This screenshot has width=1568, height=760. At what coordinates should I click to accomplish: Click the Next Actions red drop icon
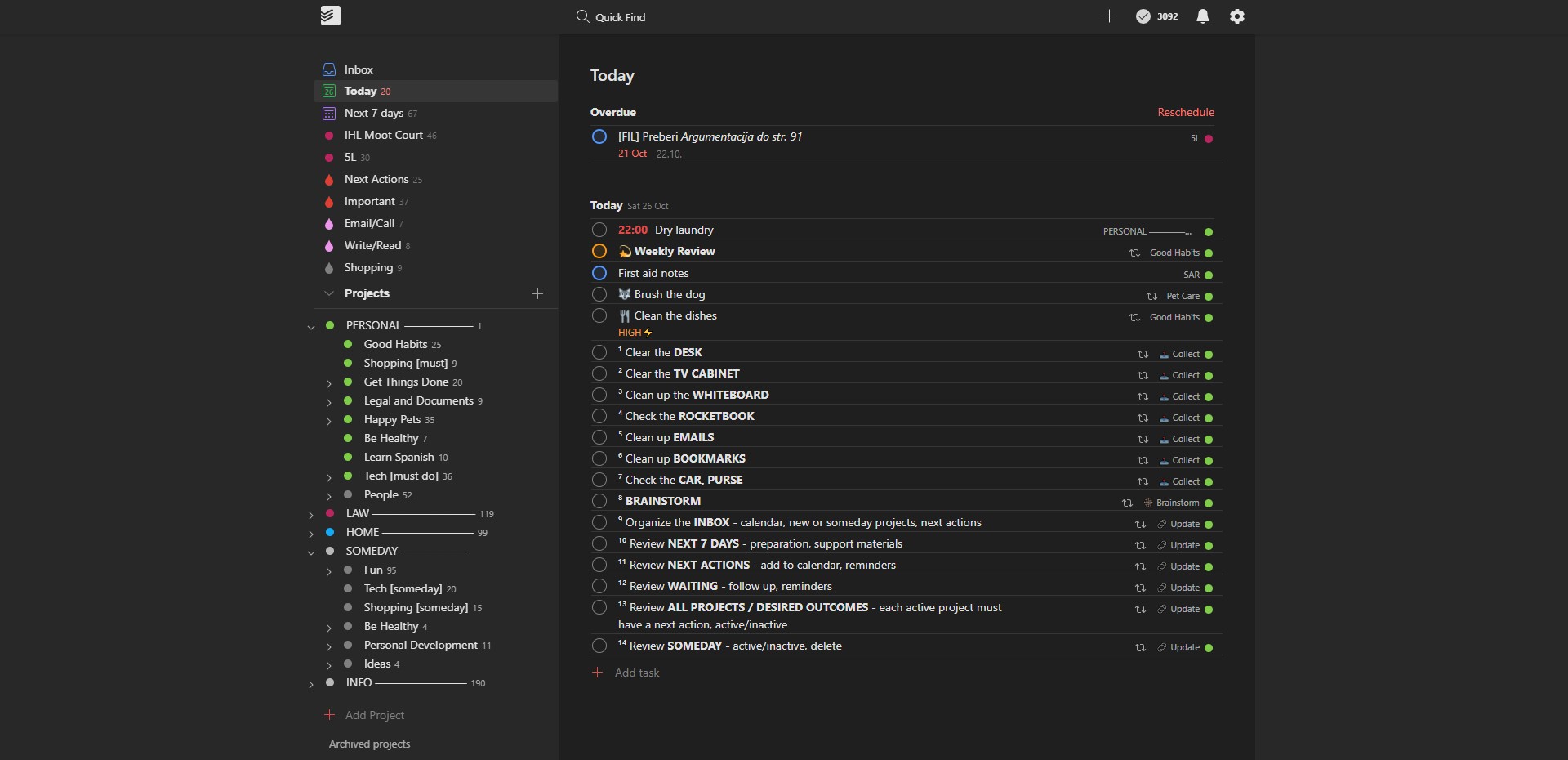pyautogui.click(x=329, y=179)
